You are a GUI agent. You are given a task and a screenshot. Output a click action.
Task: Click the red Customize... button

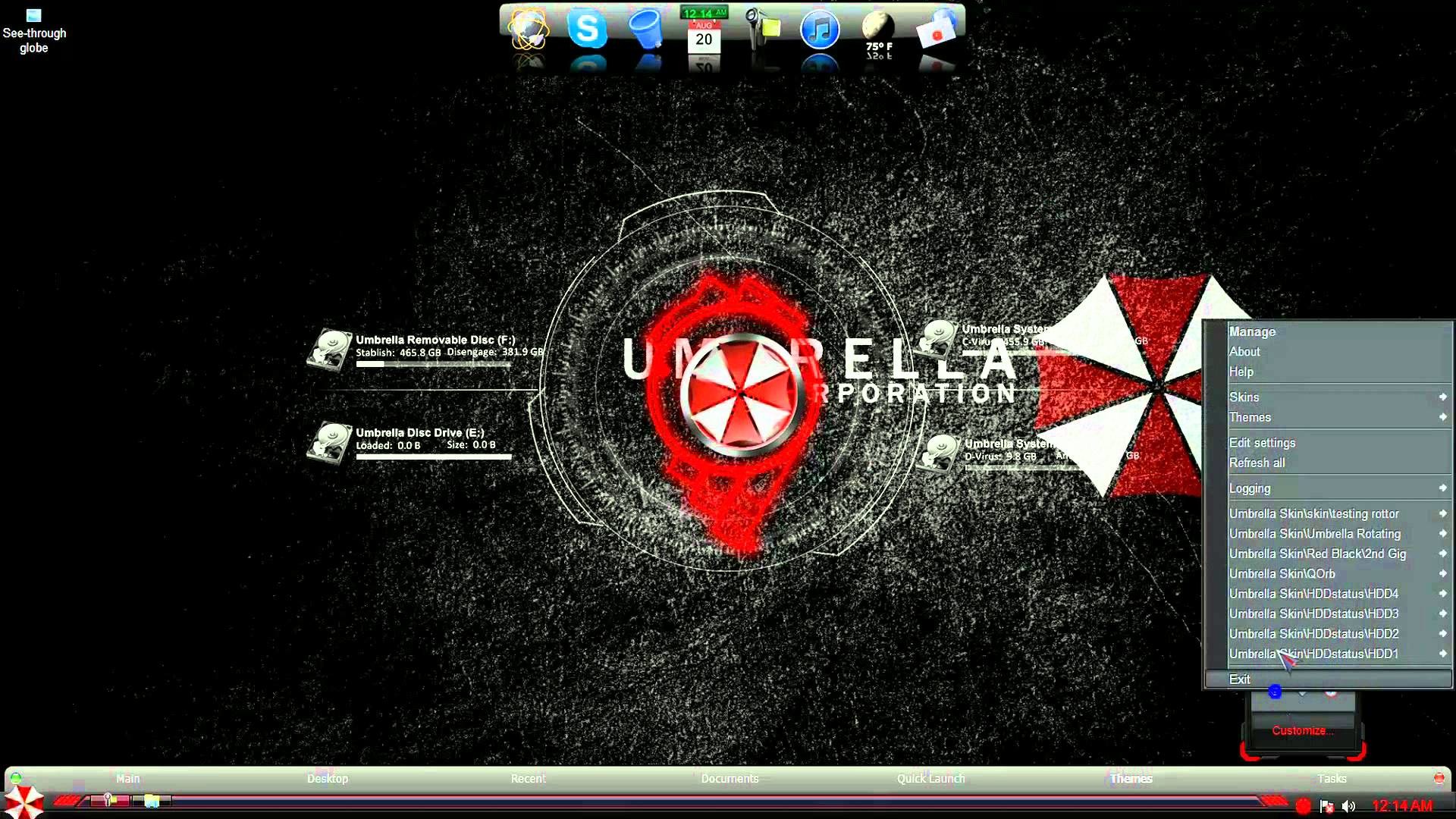[1301, 730]
